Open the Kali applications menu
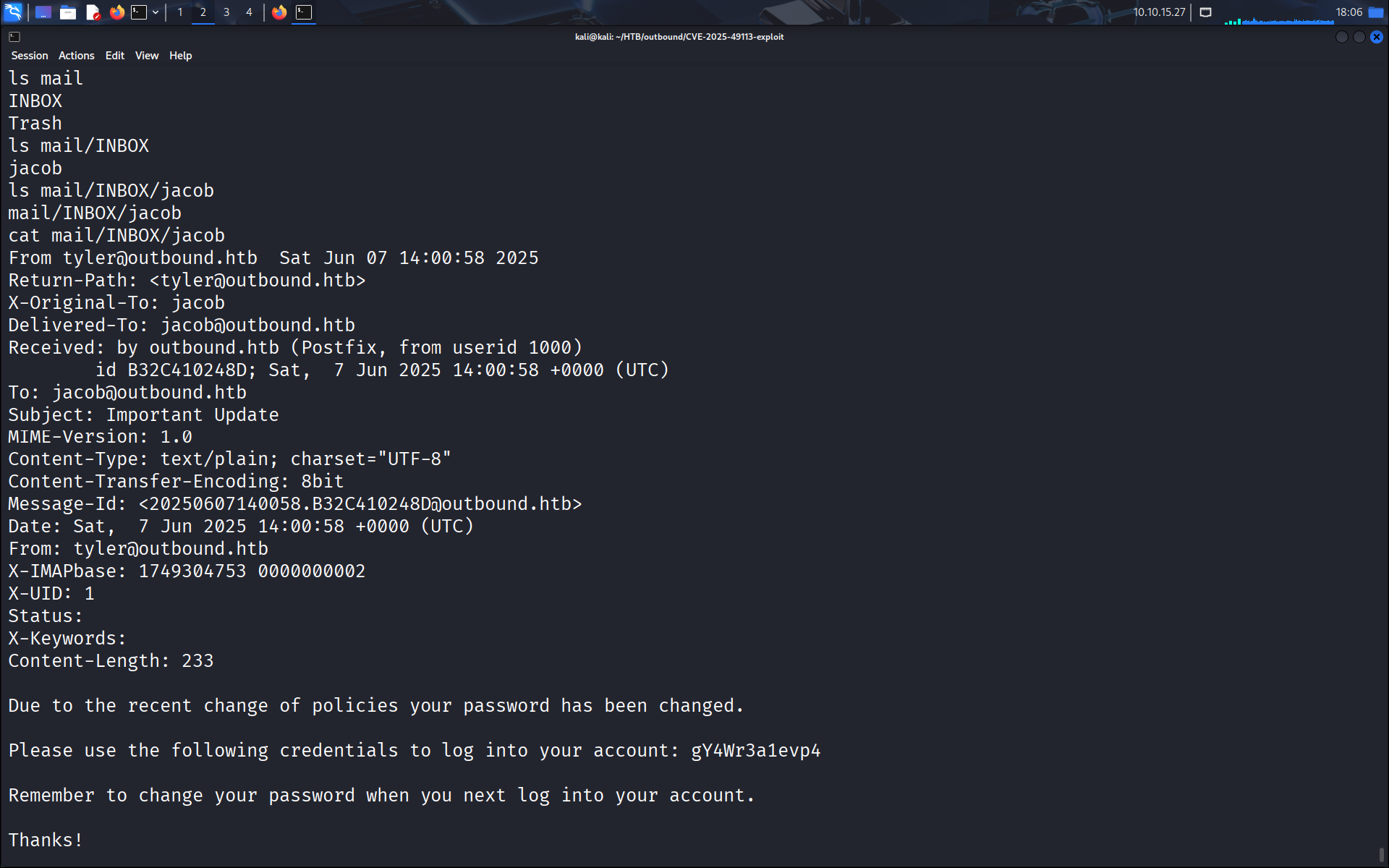 point(13,12)
